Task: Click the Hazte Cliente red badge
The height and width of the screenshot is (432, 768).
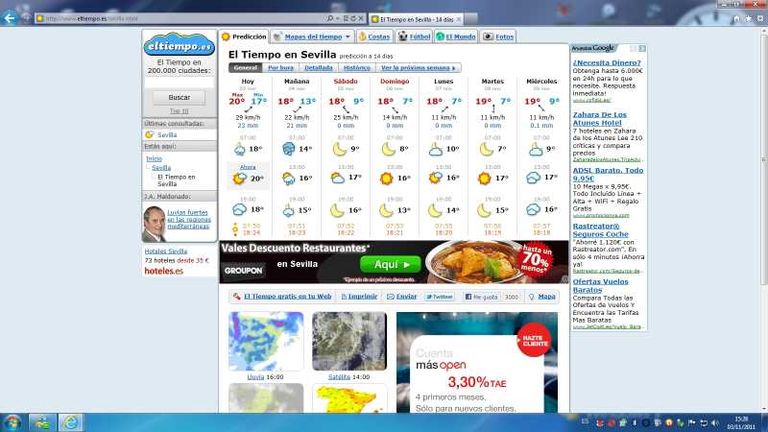Action: 533,340
